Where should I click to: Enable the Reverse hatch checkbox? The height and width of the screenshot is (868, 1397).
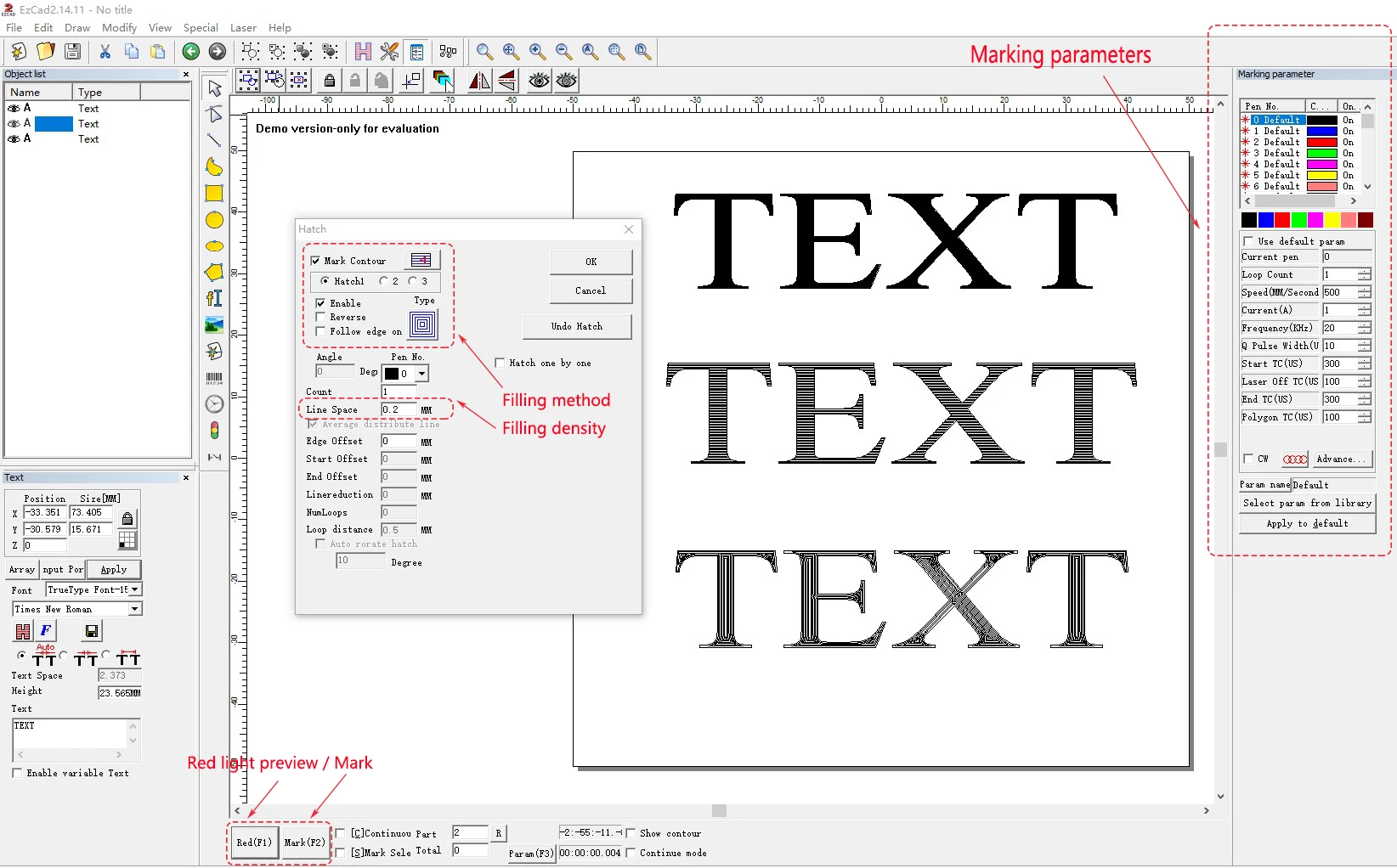pyautogui.click(x=320, y=317)
